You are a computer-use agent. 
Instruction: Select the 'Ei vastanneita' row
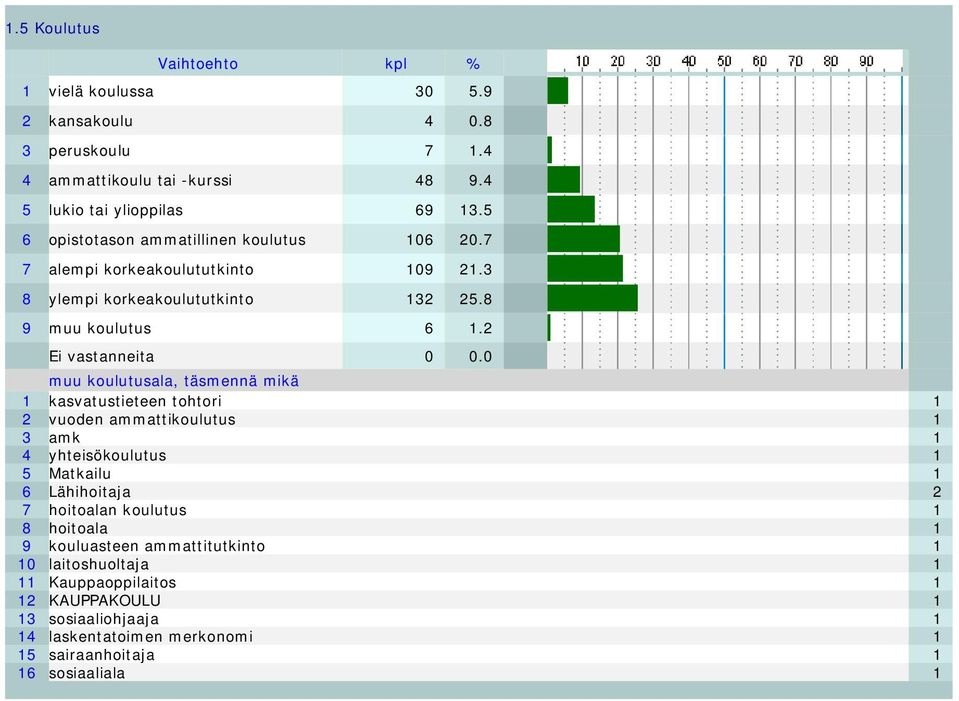(x=457, y=357)
